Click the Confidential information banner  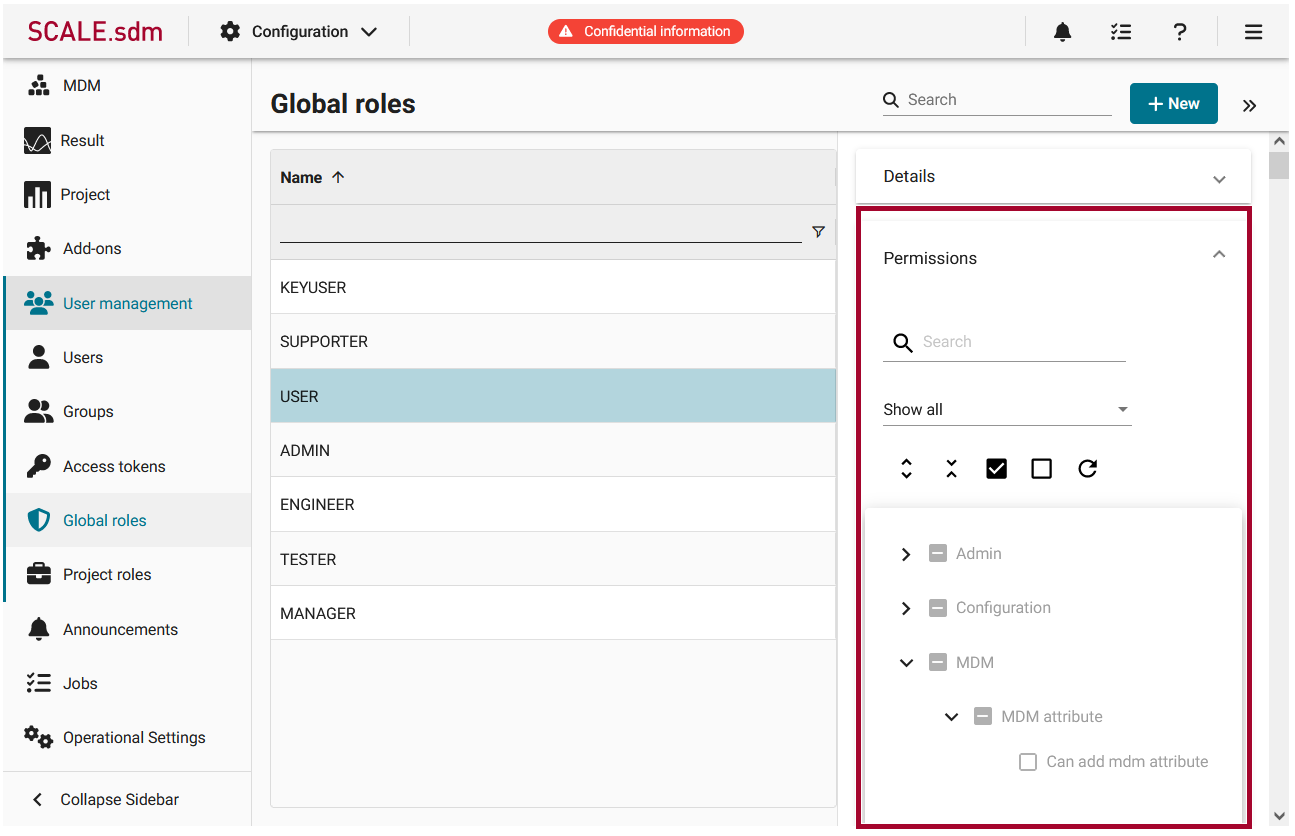[x=646, y=31]
